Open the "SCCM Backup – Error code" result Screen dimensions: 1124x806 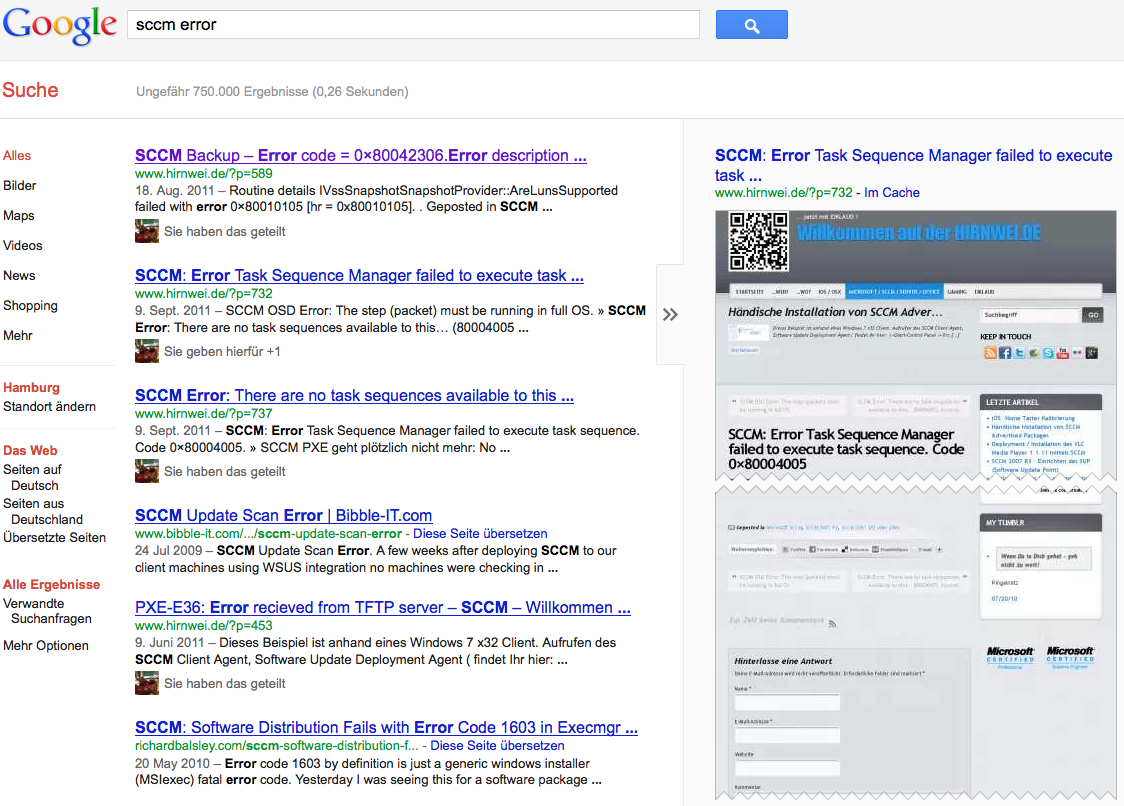(x=361, y=156)
